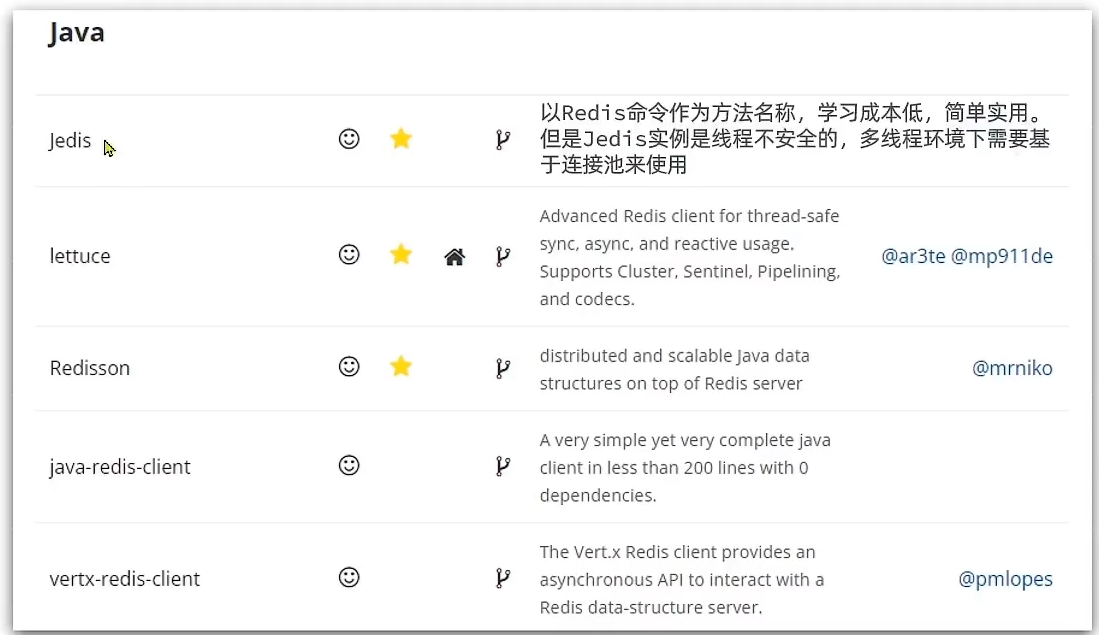Open the repository icon for java-redis-client
Image resolution: width=1099 pixels, height=635 pixels.
[502, 467]
